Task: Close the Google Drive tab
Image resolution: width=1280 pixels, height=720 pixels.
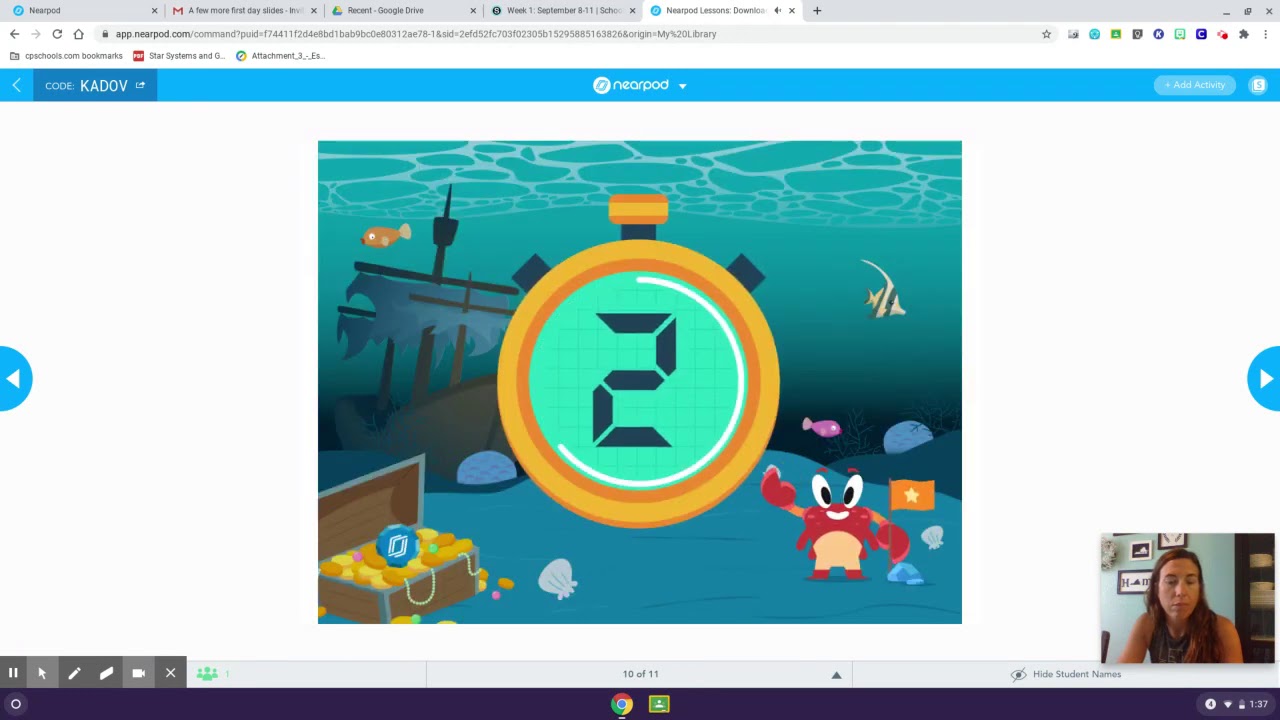Action: pyautogui.click(x=473, y=10)
